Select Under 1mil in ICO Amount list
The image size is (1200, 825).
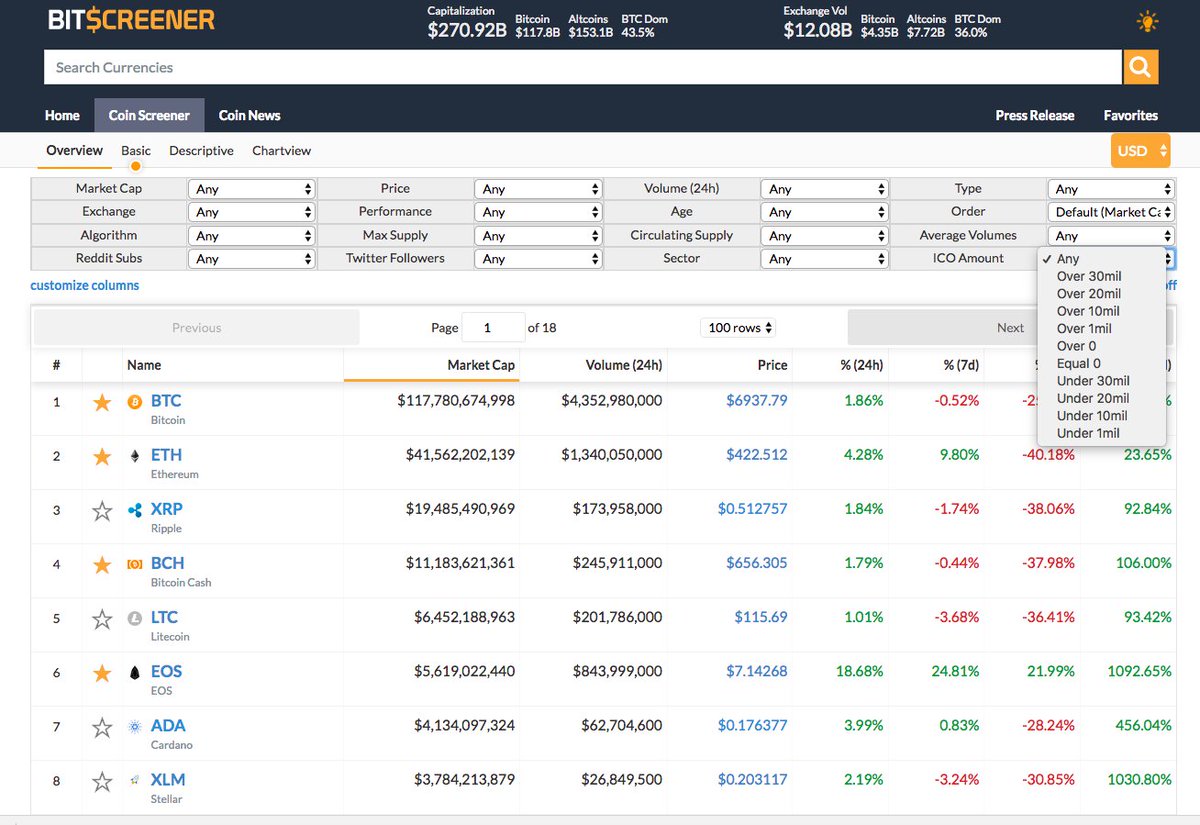(x=1102, y=433)
